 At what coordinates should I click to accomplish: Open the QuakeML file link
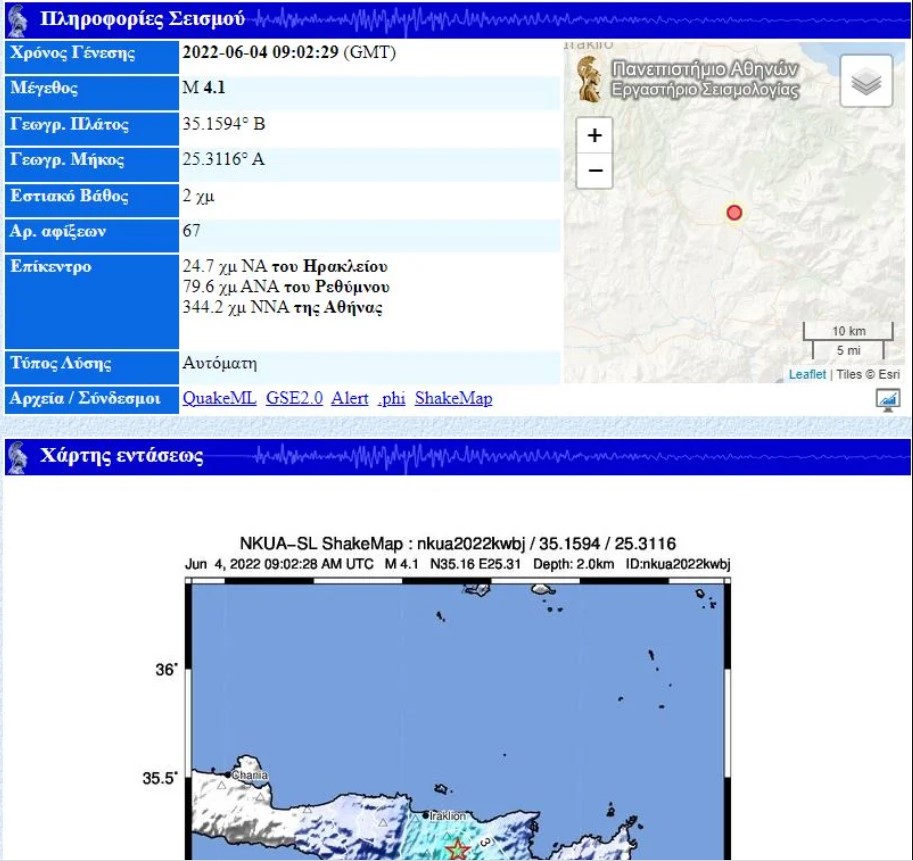pyautogui.click(x=219, y=398)
